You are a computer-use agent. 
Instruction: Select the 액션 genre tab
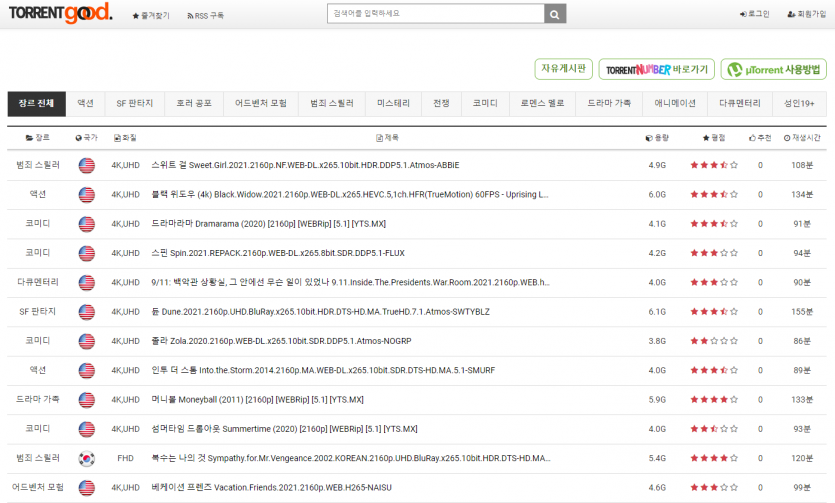click(x=86, y=103)
